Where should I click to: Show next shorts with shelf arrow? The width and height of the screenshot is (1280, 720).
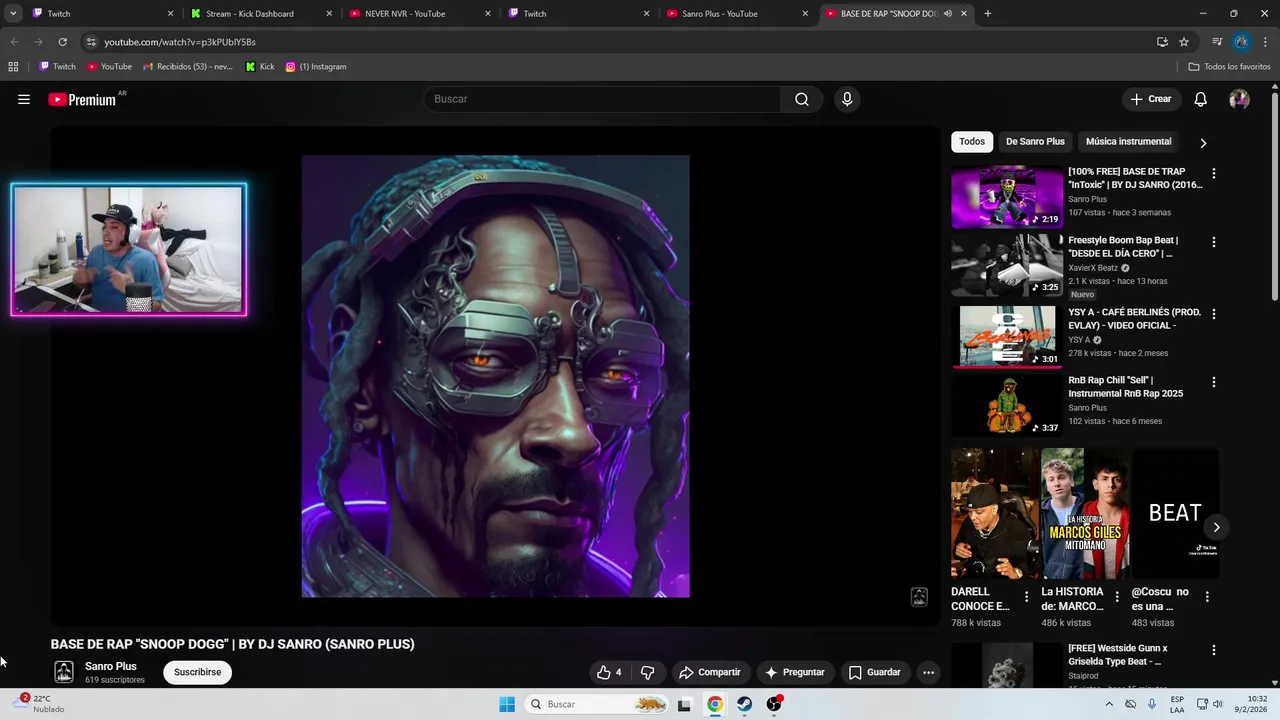(x=1216, y=527)
